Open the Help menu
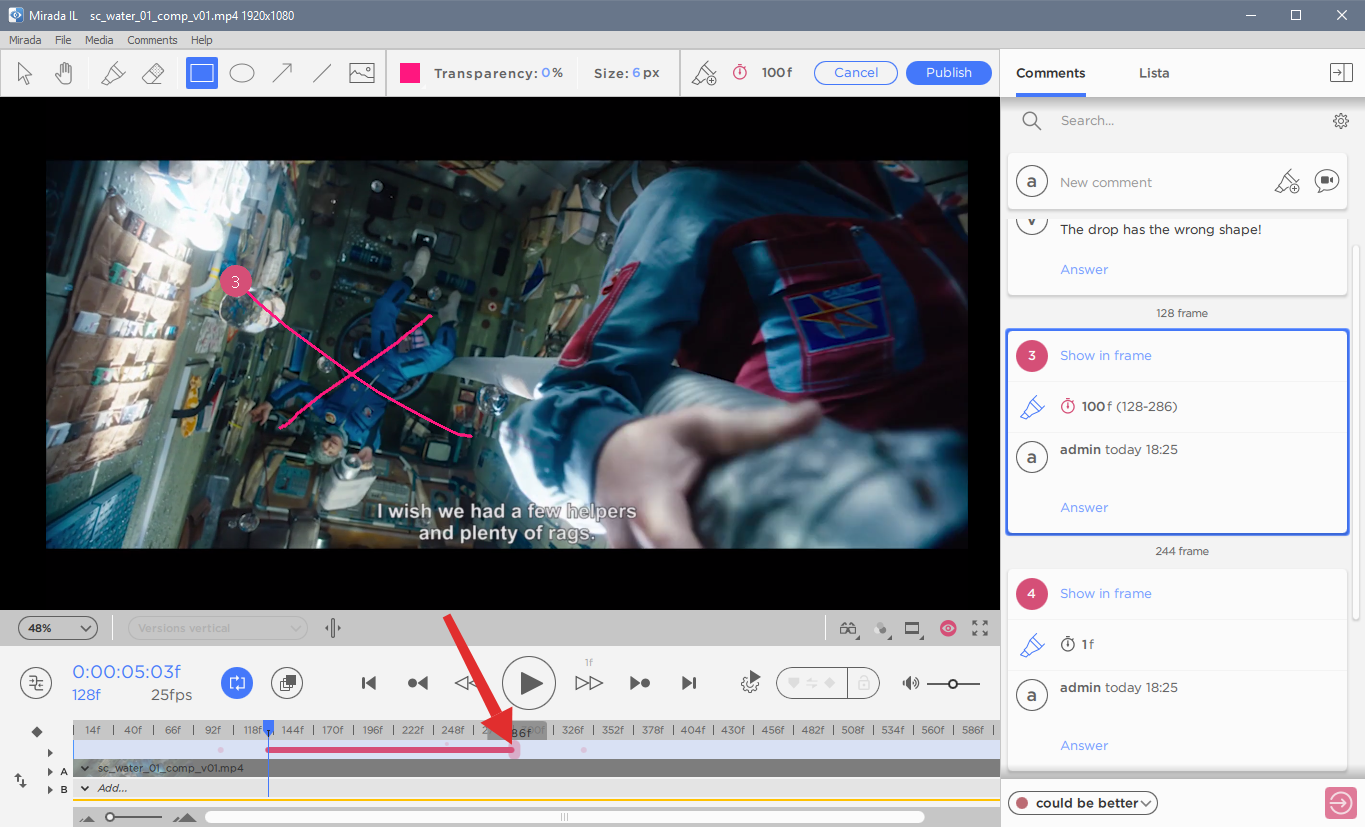1365x827 pixels. tap(202, 40)
